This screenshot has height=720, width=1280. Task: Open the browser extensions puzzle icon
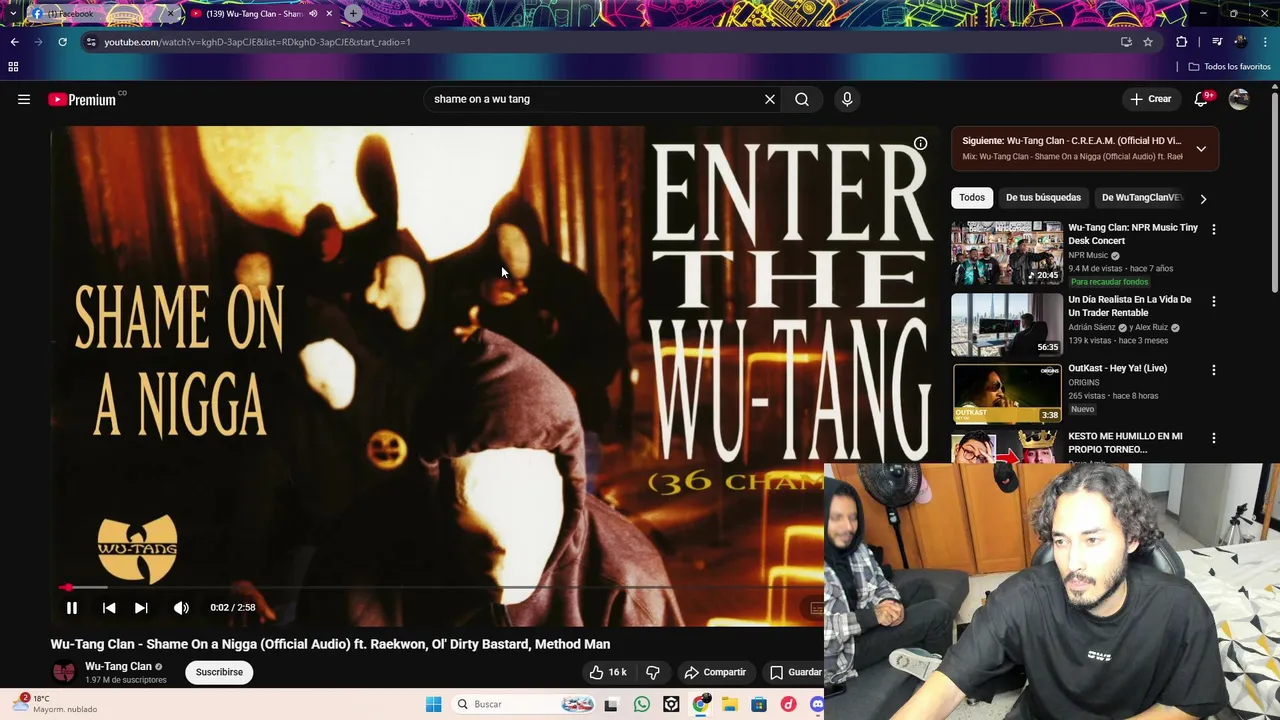[x=1181, y=42]
